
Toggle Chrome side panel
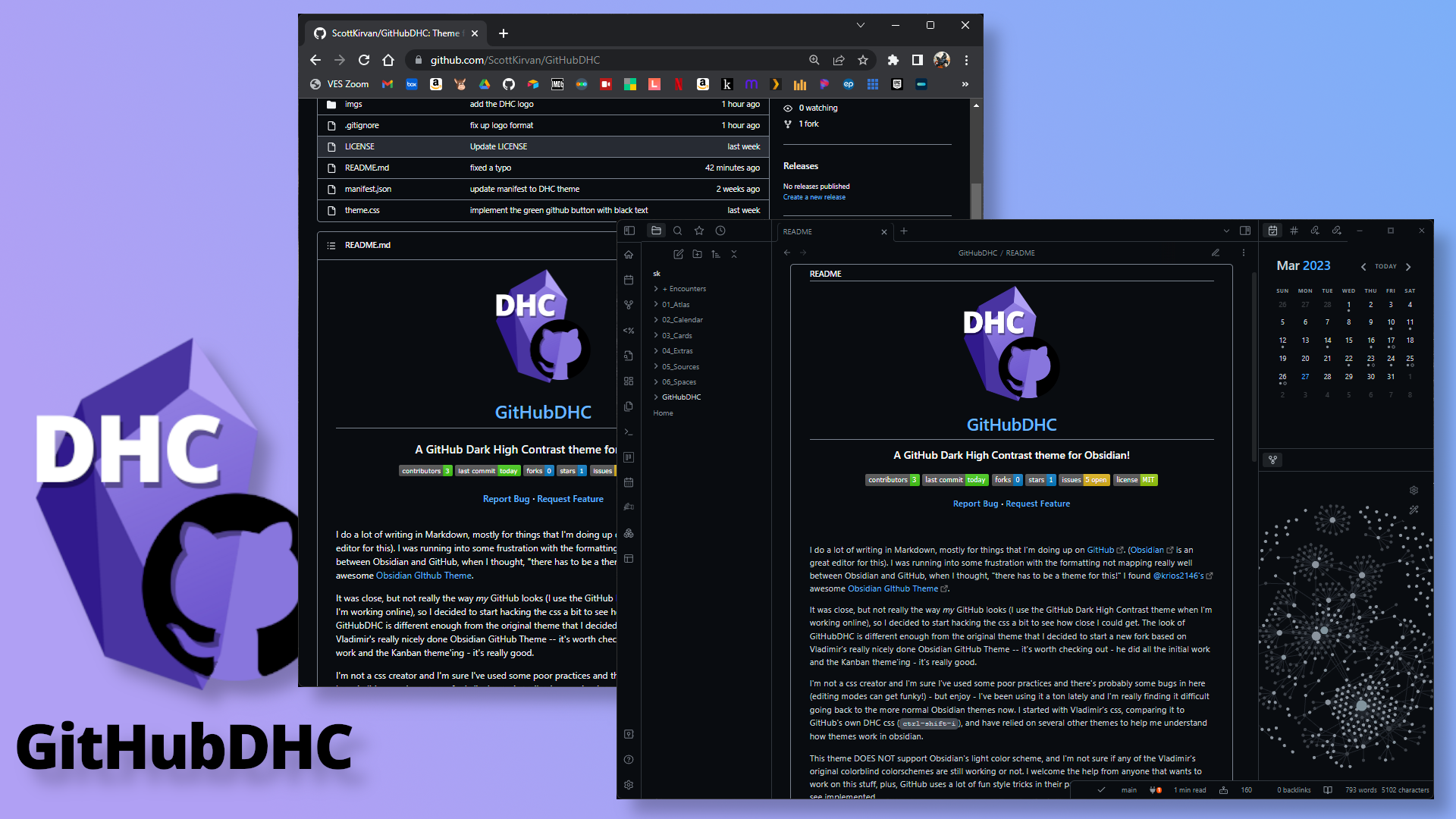coord(918,60)
